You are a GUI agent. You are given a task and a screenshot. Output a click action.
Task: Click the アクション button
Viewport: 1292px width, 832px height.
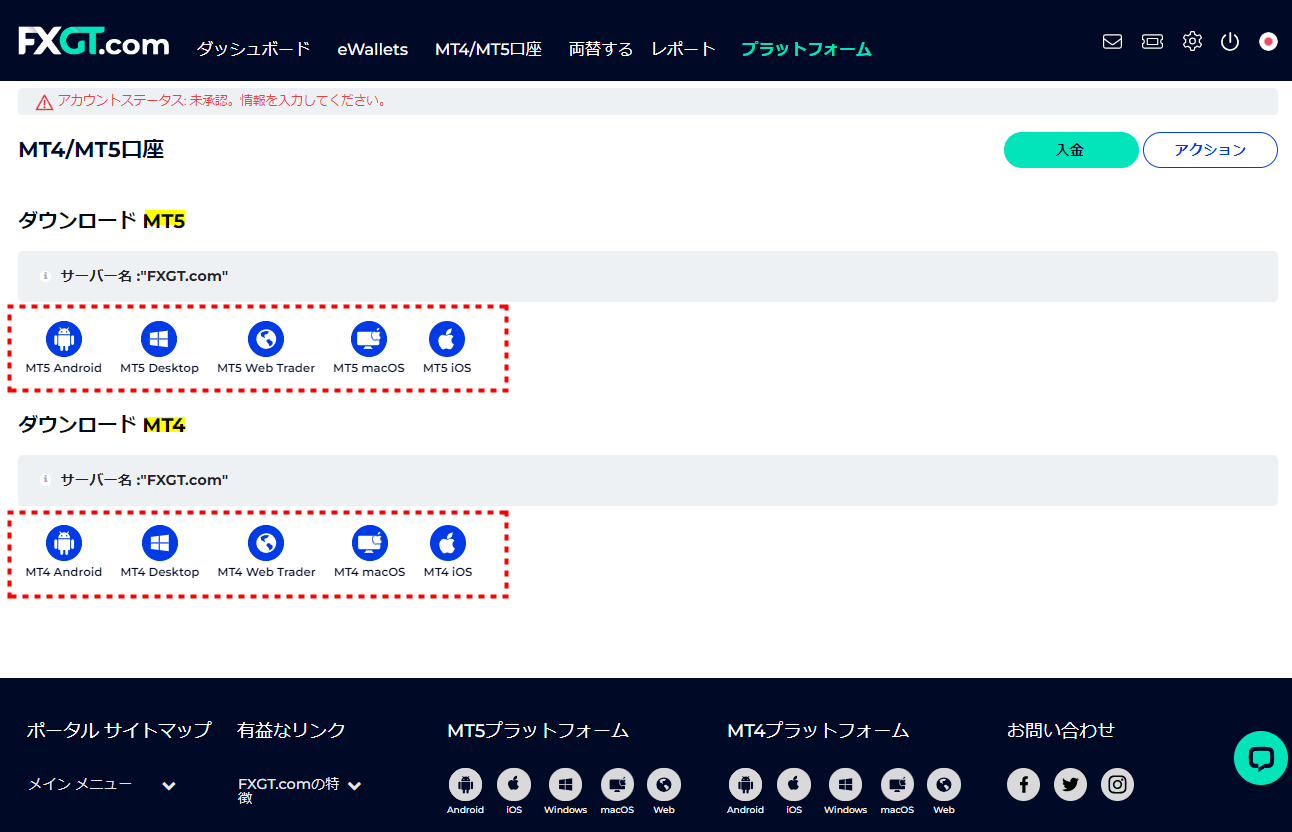(1210, 150)
